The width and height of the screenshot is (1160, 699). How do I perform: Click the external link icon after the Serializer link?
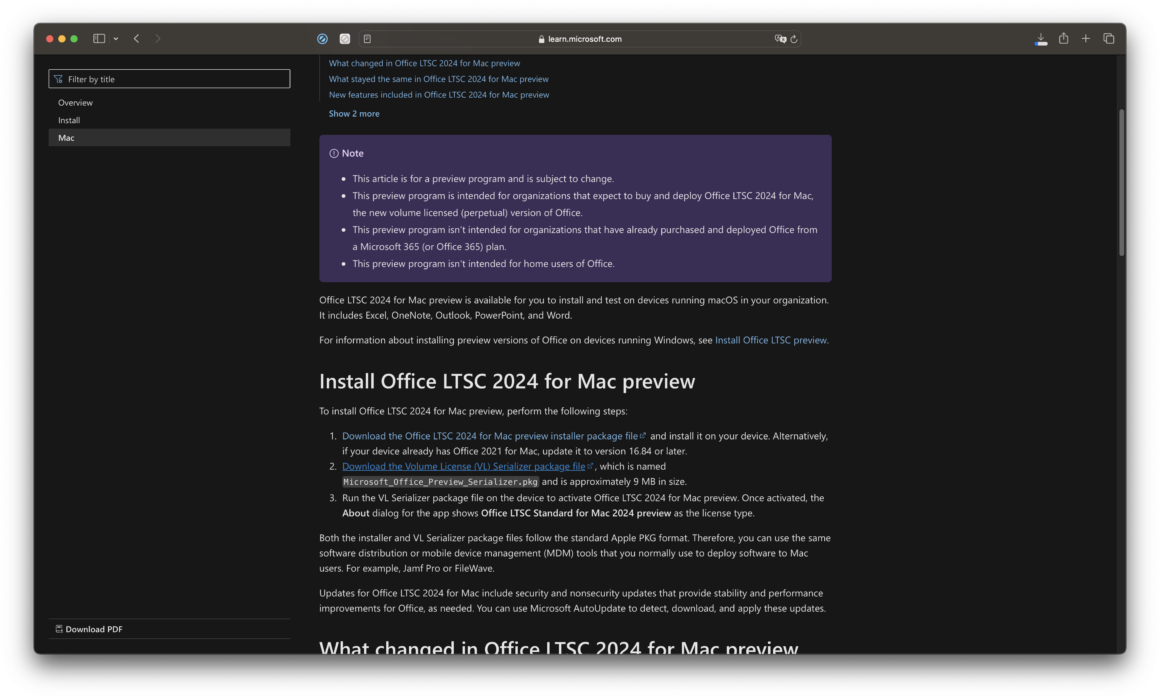pyautogui.click(x=590, y=466)
